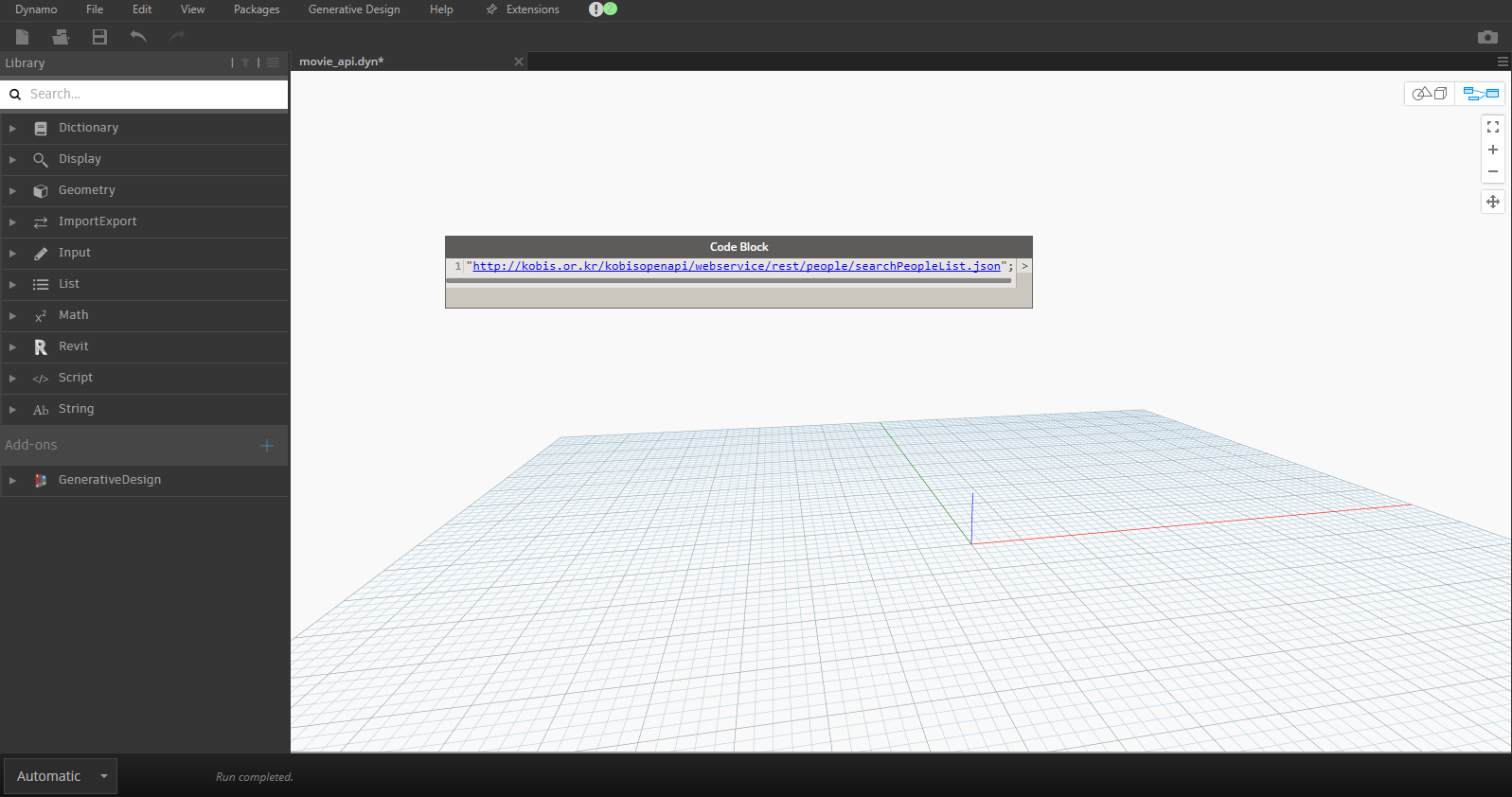Open the Help menu

coord(441,9)
